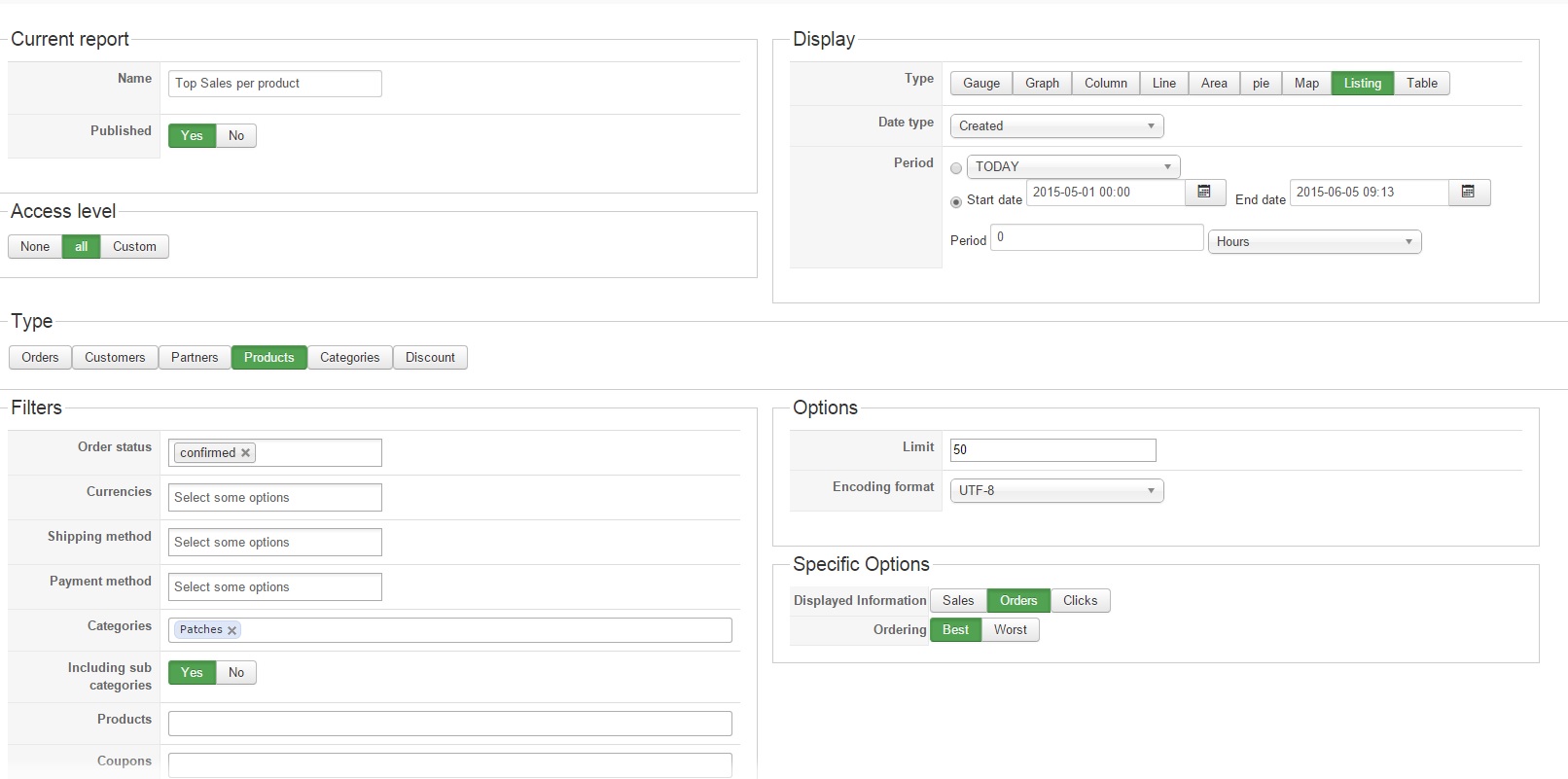
Task: Set Published to No
Action: point(236,136)
